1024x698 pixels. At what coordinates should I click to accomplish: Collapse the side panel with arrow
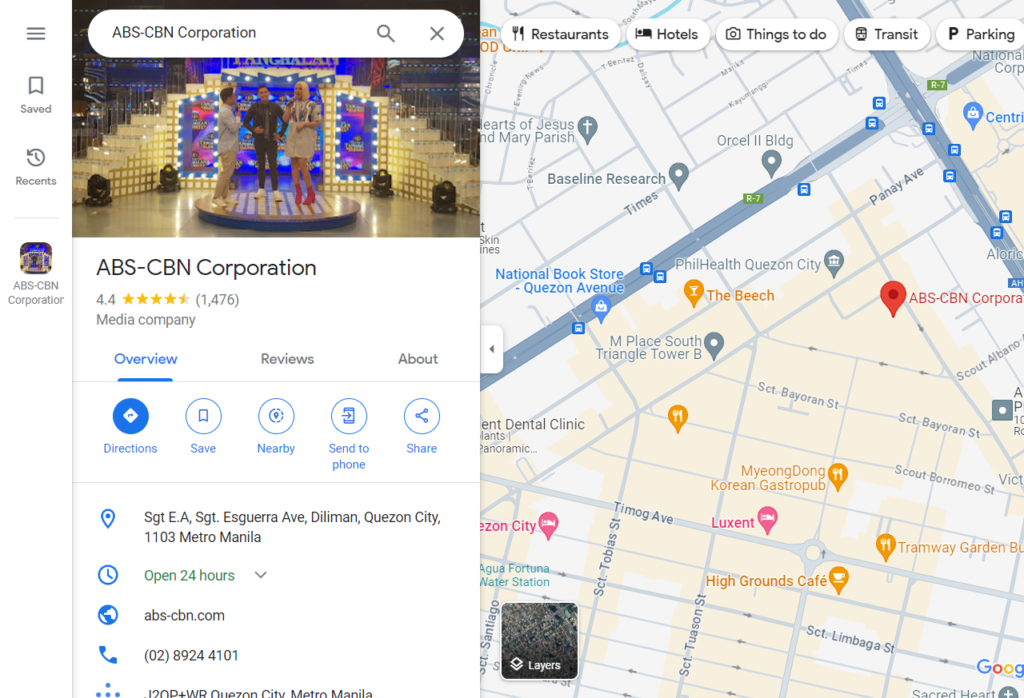tap(491, 349)
